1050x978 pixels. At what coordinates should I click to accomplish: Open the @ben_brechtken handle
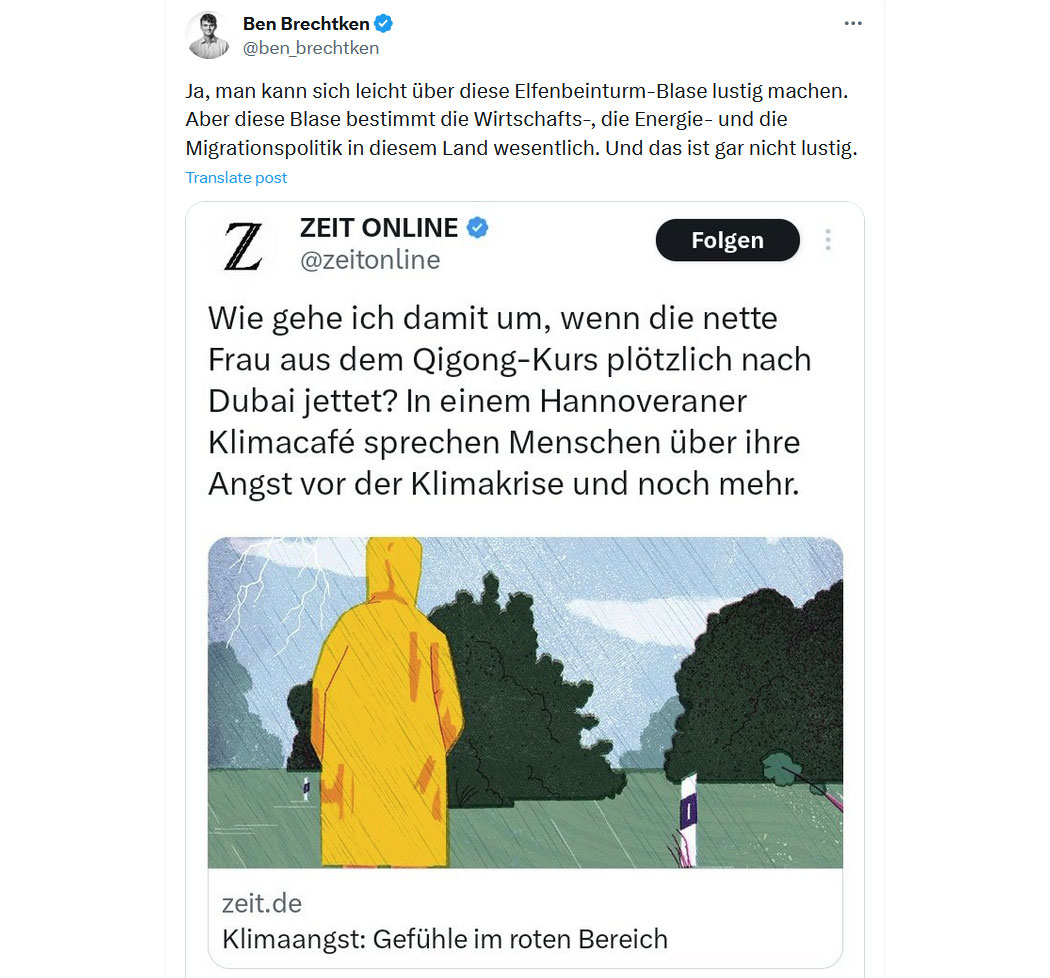pyautogui.click(x=311, y=48)
